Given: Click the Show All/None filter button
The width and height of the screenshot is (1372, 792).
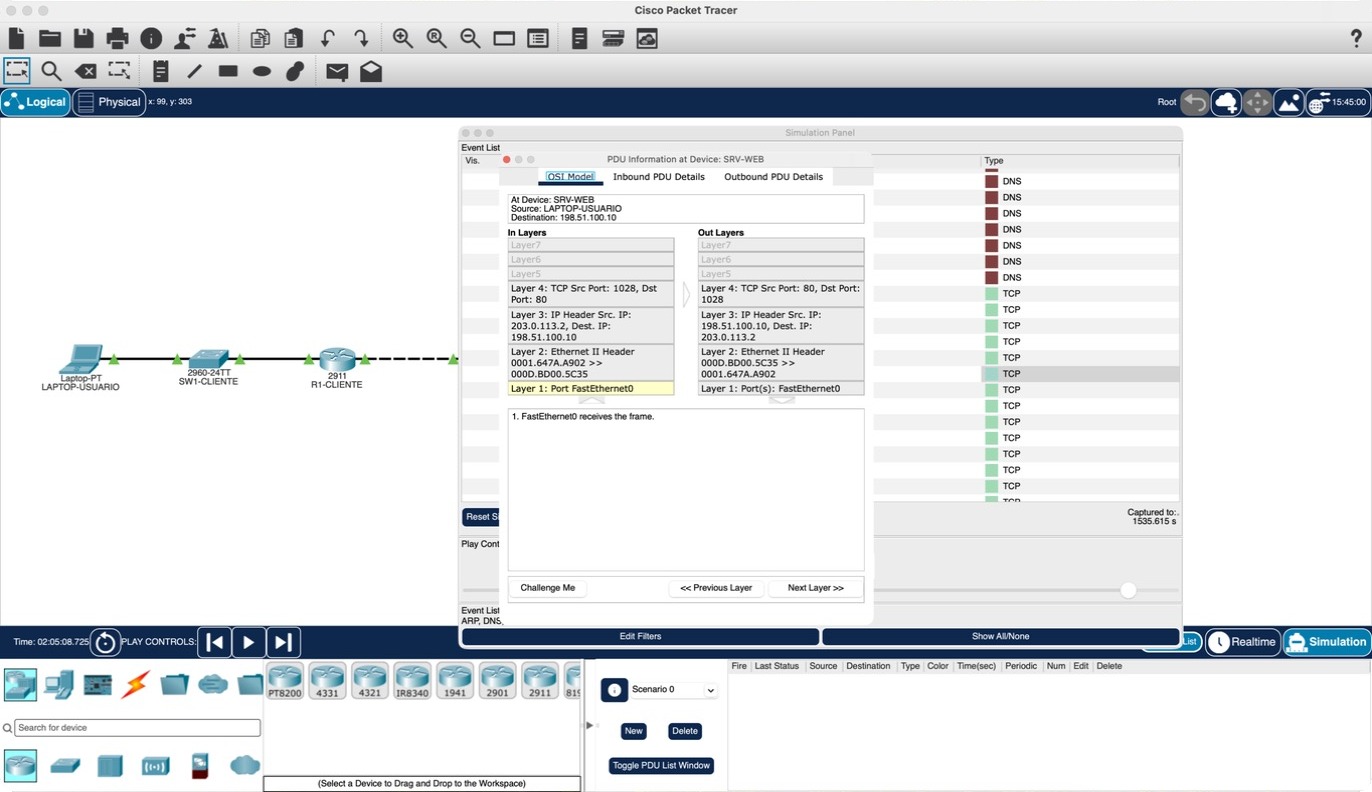Looking at the screenshot, I should click(1001, 636).
